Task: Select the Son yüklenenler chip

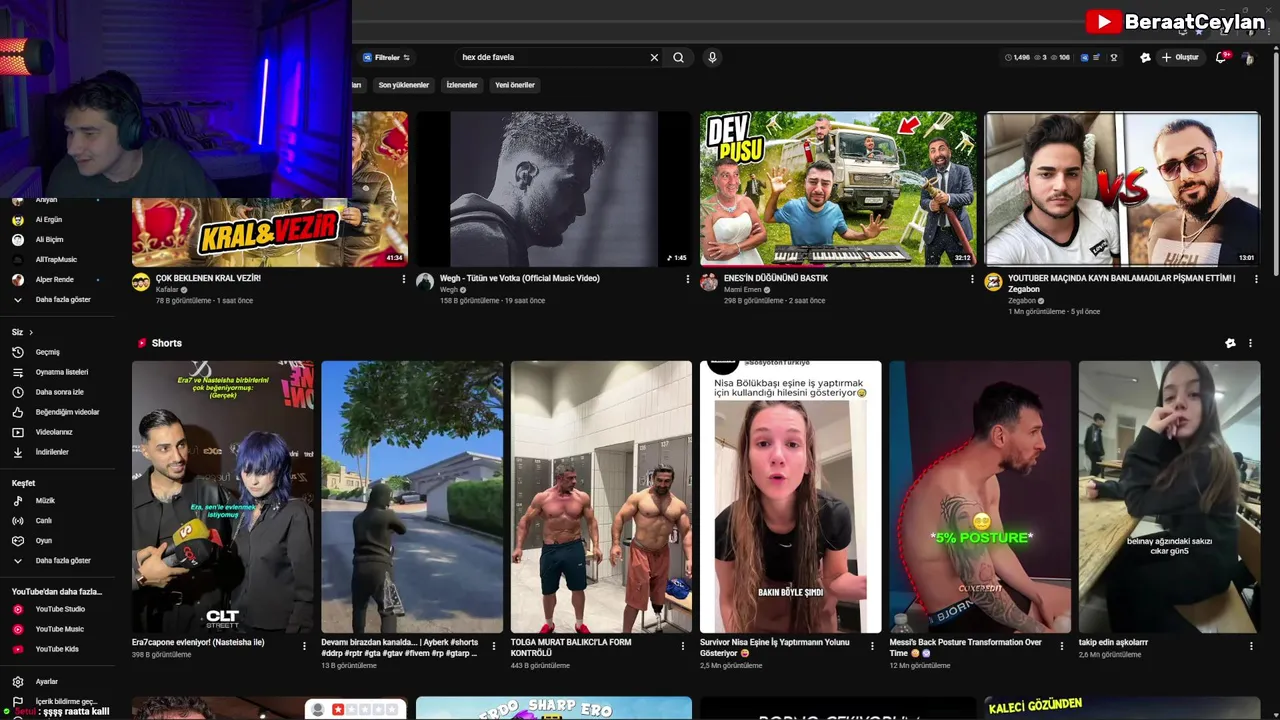Action: 404,85
